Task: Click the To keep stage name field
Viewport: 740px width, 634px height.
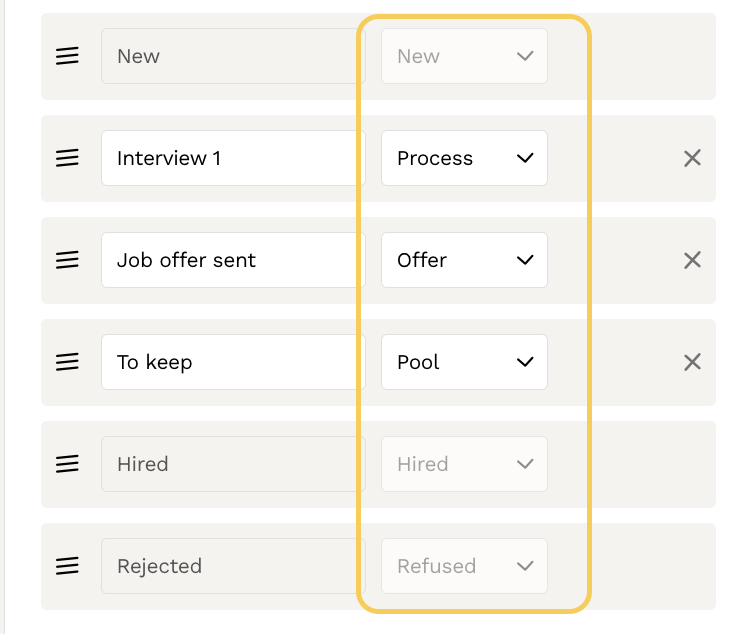Action: [232, 362]
